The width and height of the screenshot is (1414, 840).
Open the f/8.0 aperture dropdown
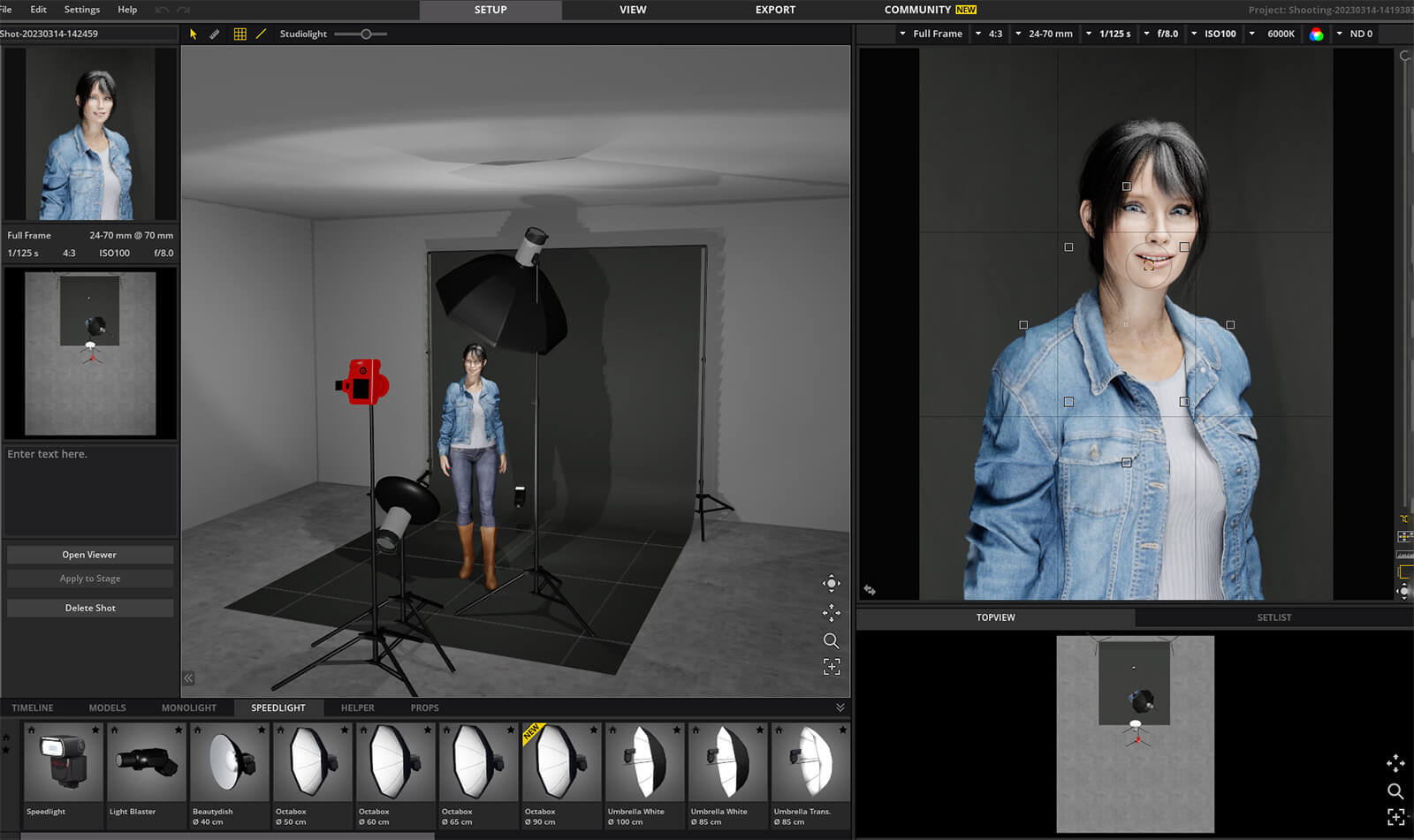coord(1160,34)
